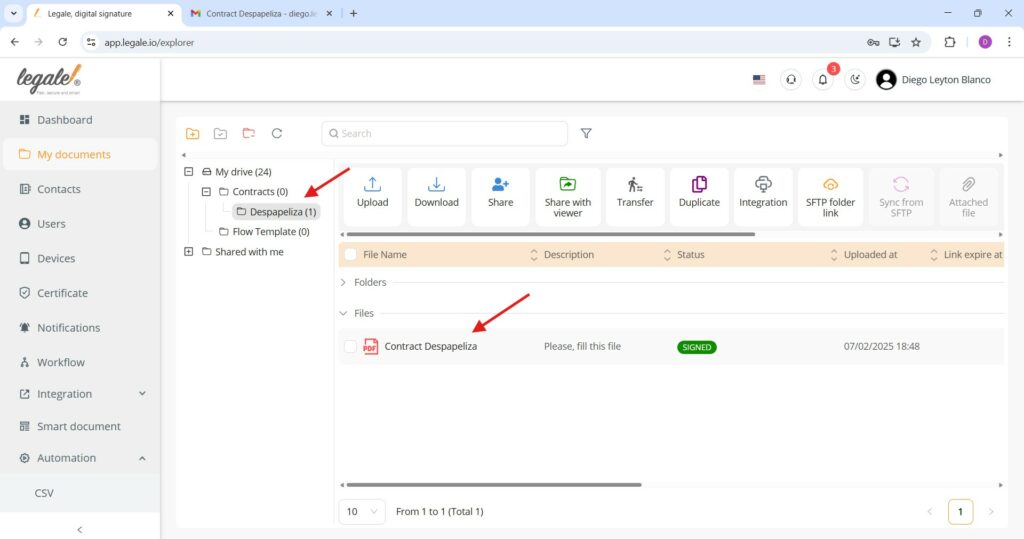Tick the Contract Despapeliza row checkbox
The width and height of the screenshot is (1024, 539).
coord(351,346)
